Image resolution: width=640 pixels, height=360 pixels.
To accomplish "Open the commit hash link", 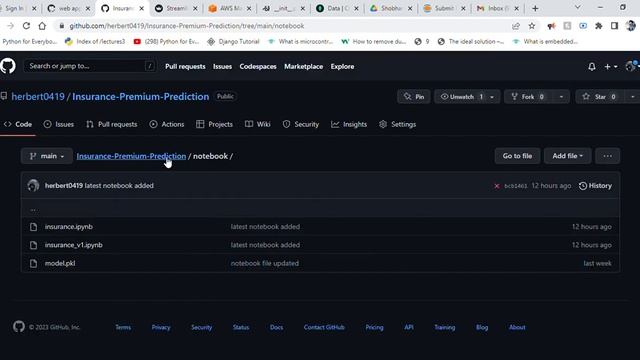I will (516, 186).
